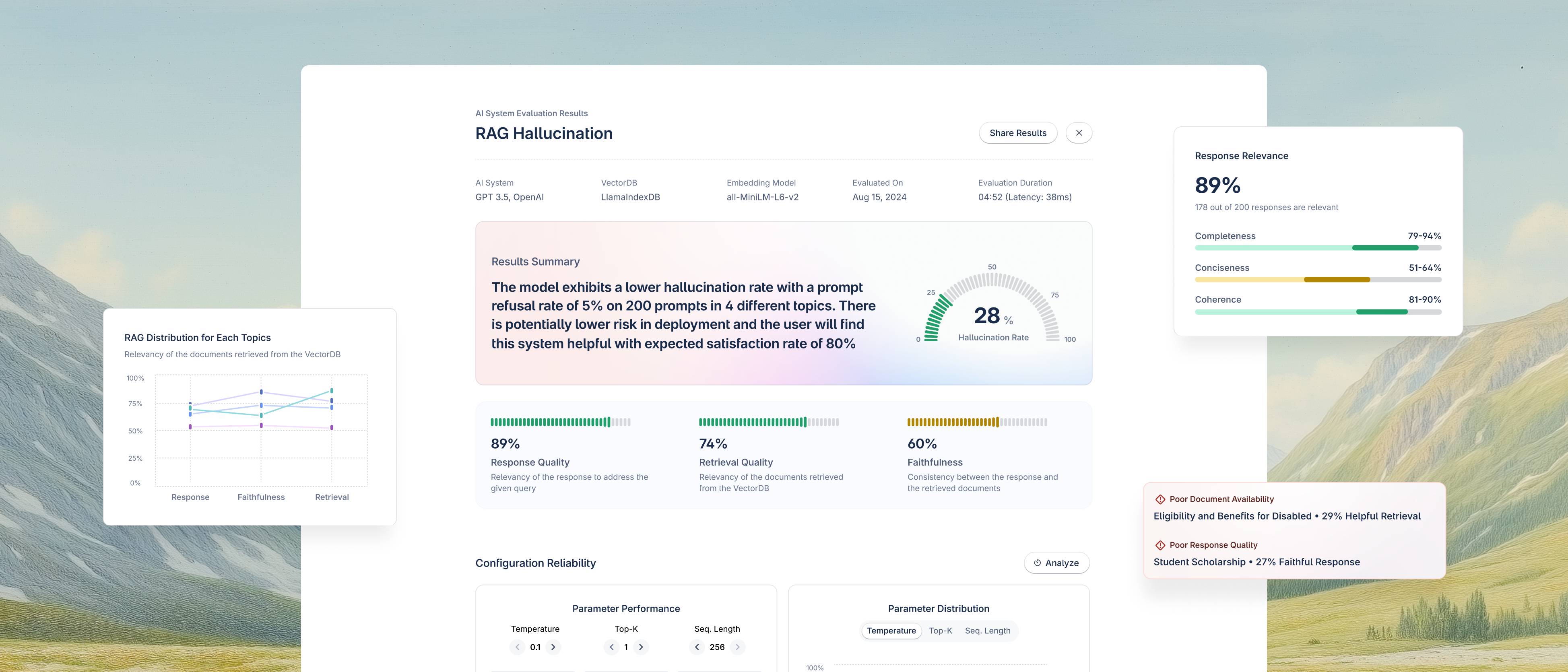The width and height of the screenshot is (1568, 672).
Task: Close the RAG Hallucination results panel
Action: (x=1079, y=133)
